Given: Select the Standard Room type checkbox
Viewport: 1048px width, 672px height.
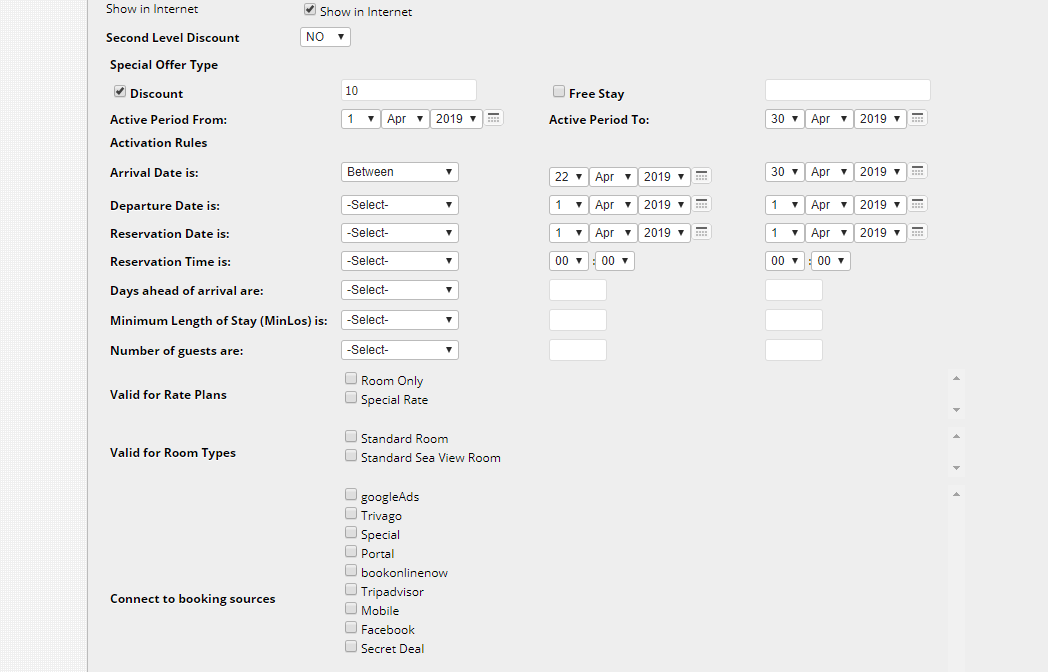Looking at the screenshot, I should click(x=351, y=437).
